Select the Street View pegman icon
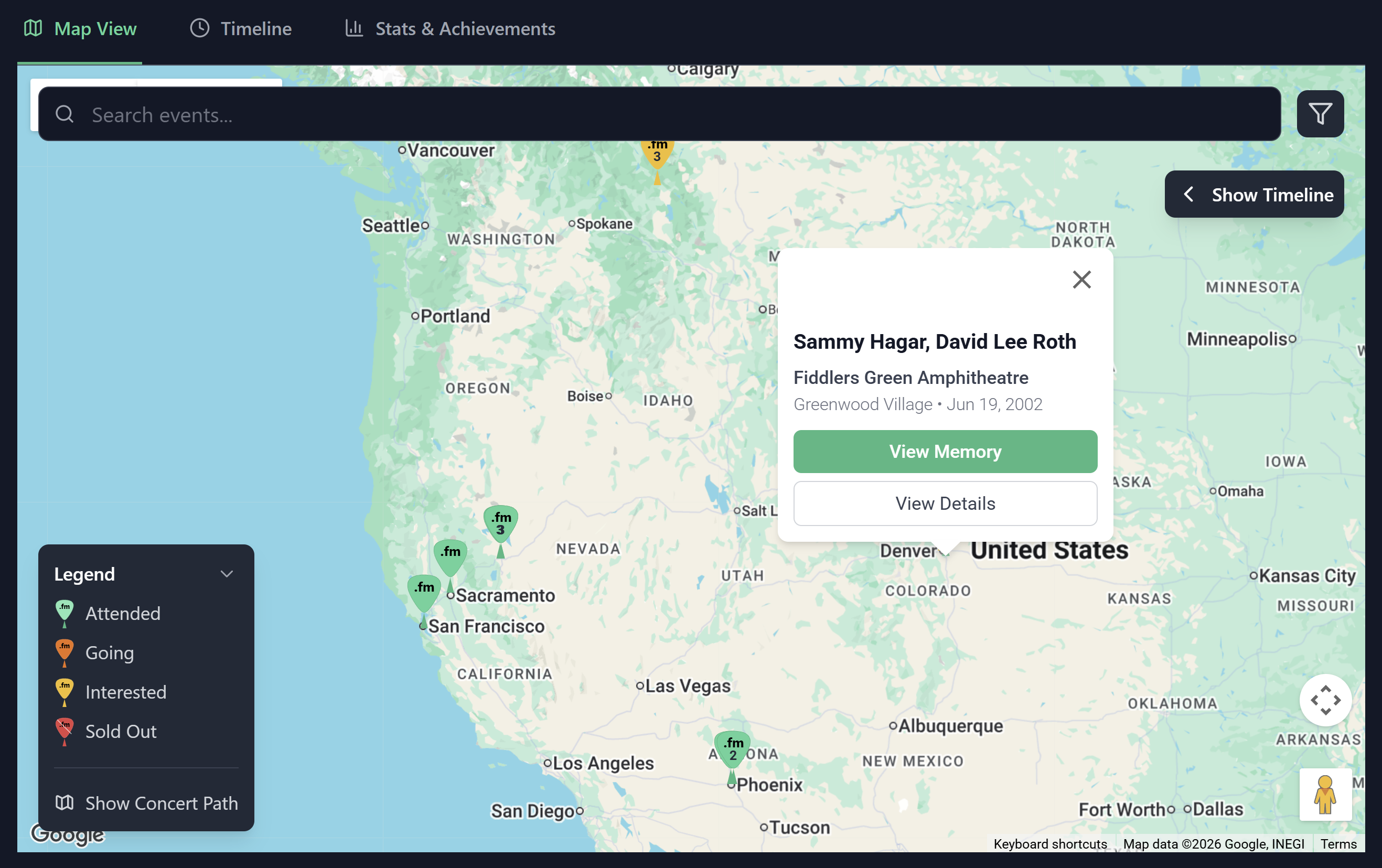This screenshot has height=868, width=1382. pyautogui.click(x=1325, y=794)
